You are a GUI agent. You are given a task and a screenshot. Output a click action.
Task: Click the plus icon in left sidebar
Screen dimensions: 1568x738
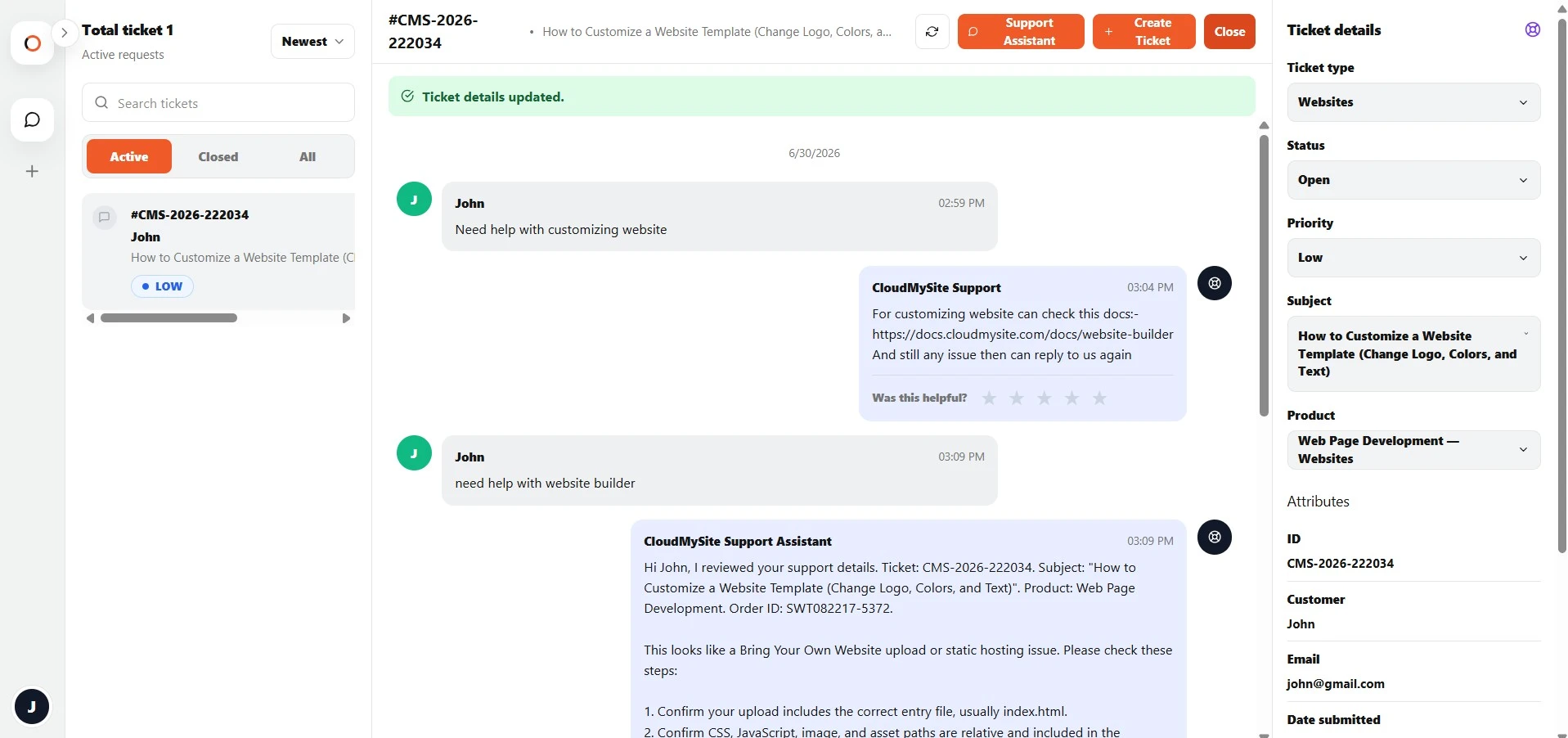32,171
